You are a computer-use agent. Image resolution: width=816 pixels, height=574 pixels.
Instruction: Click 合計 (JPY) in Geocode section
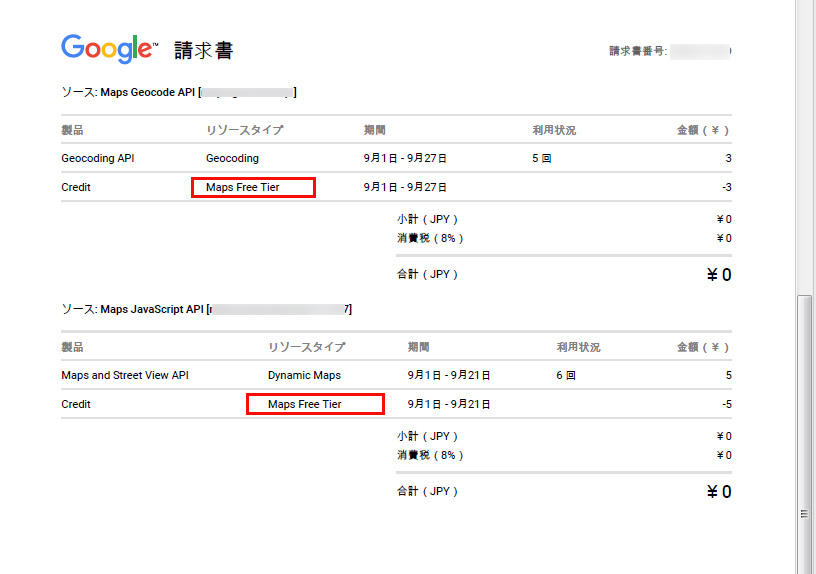[427, 274]
